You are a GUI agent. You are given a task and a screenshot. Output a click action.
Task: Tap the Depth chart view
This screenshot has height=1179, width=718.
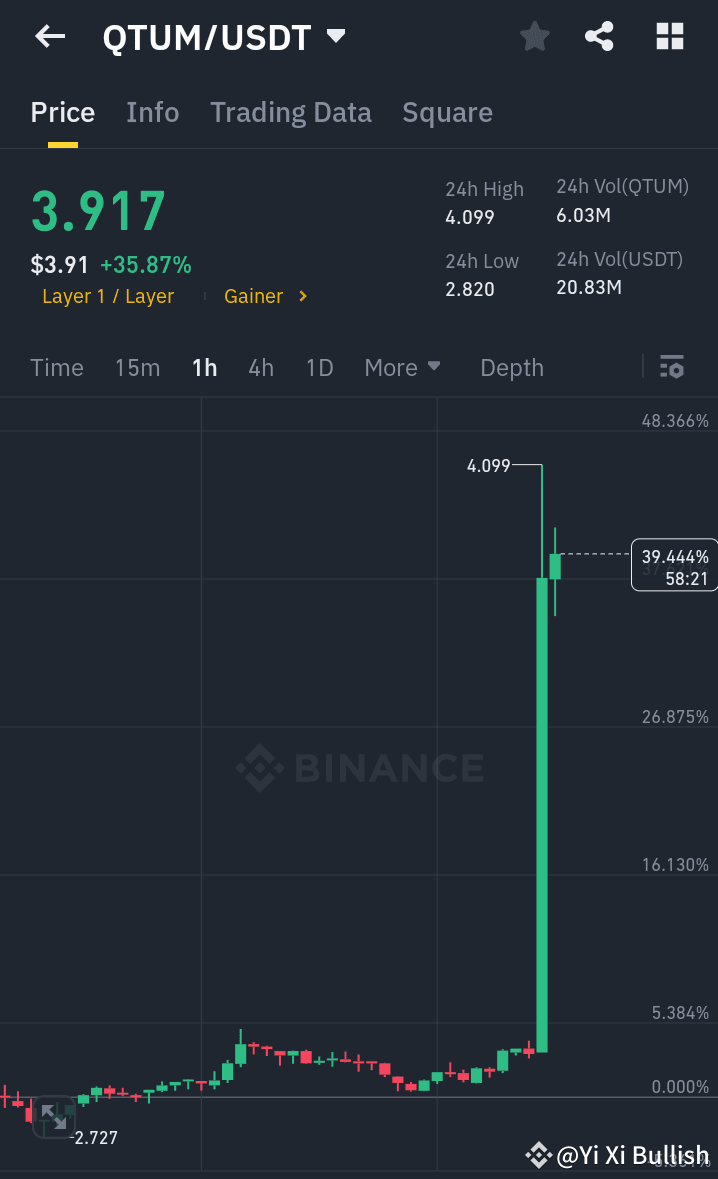[x=511, y=367]
